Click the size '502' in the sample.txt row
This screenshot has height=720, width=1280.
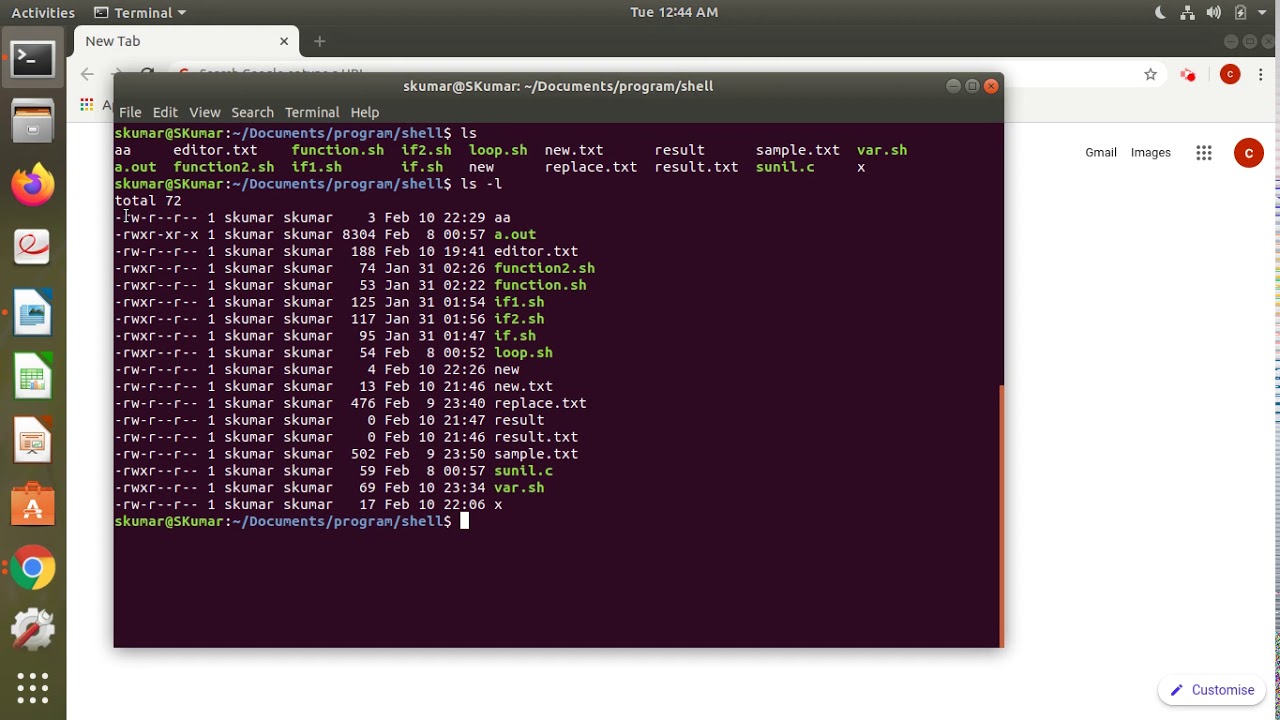363,455
